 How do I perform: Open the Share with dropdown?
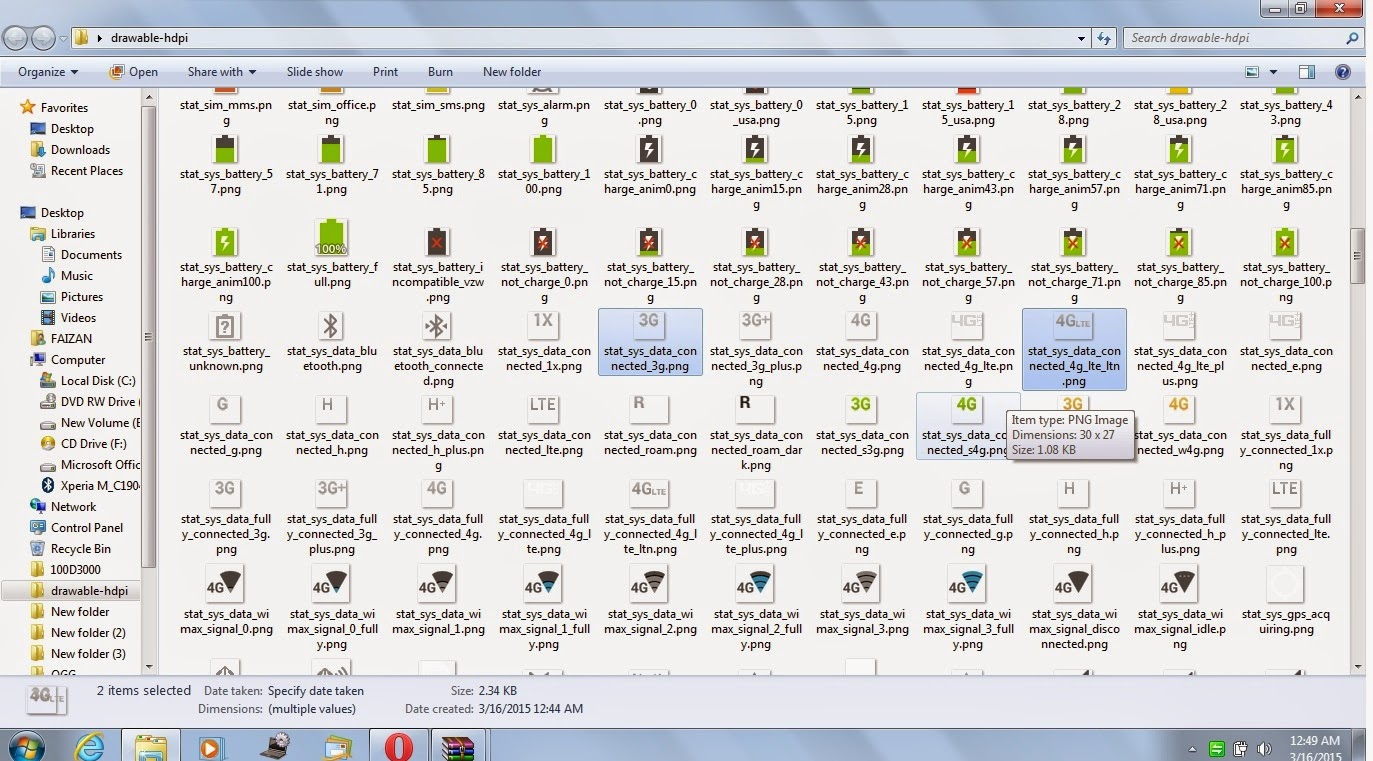[x=221, y=72]
